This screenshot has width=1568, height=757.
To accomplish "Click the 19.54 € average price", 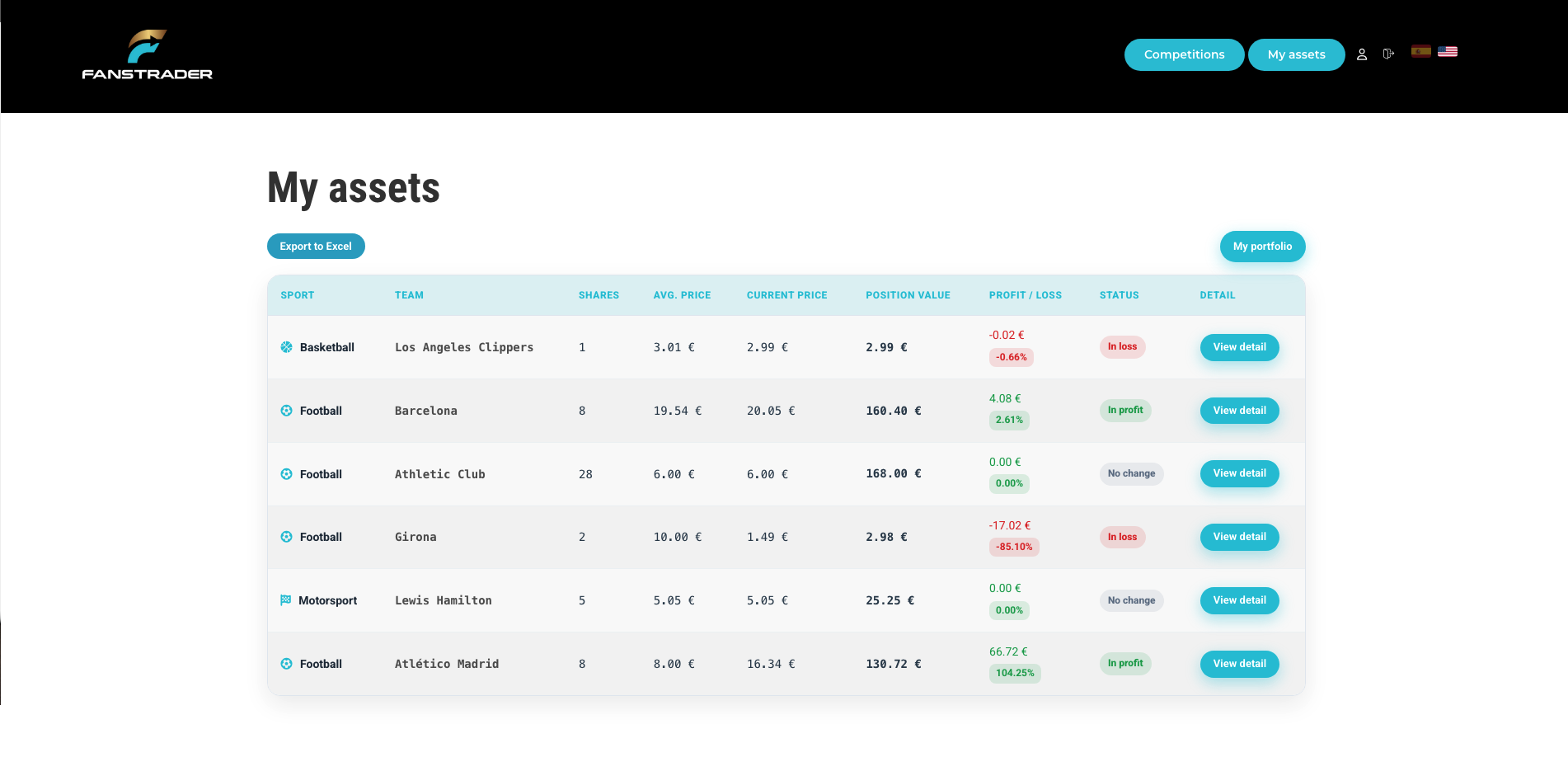I will click(x=678, y=411).
